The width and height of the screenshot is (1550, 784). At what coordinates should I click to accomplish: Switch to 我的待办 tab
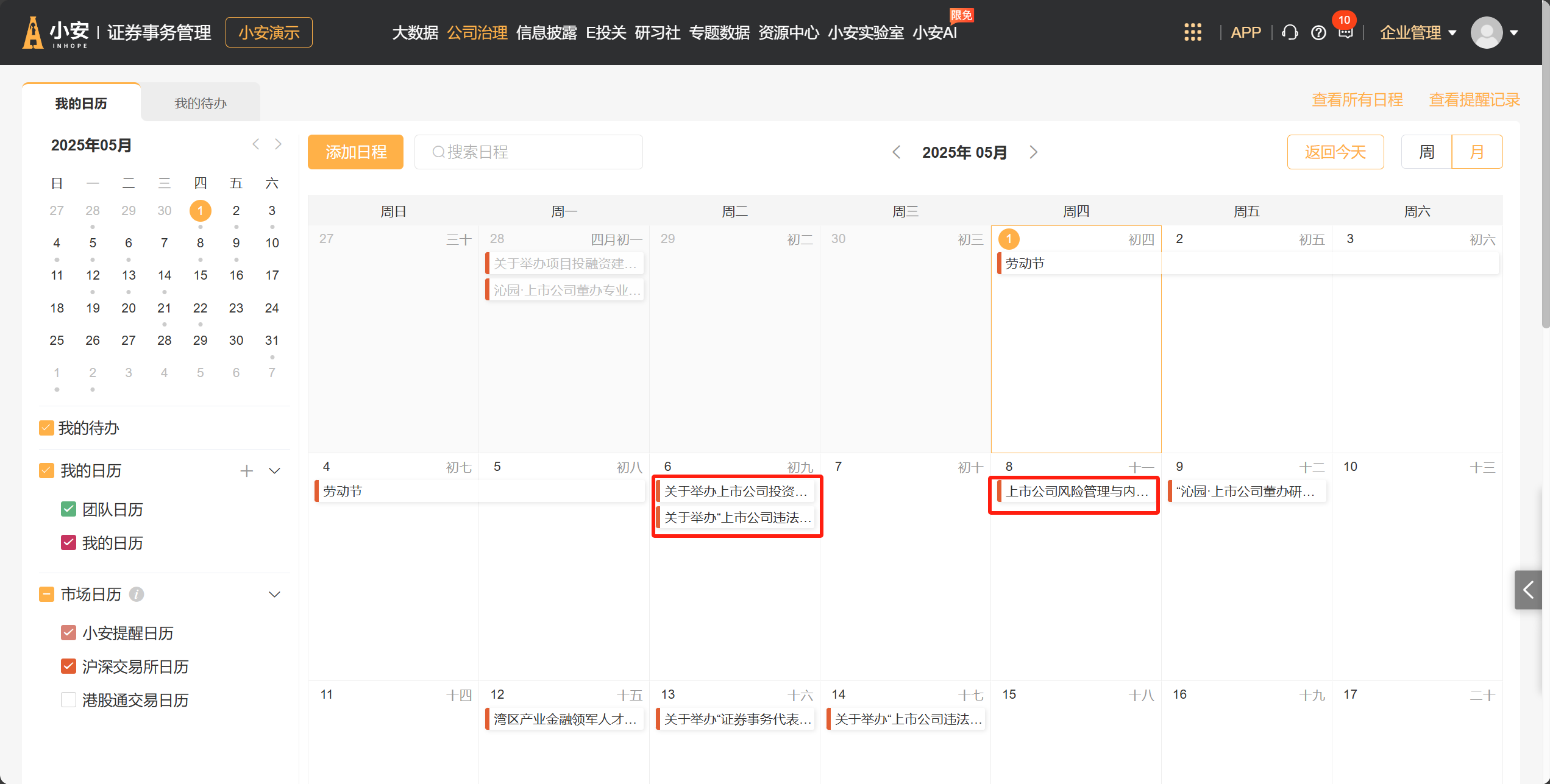coord(201,103)
